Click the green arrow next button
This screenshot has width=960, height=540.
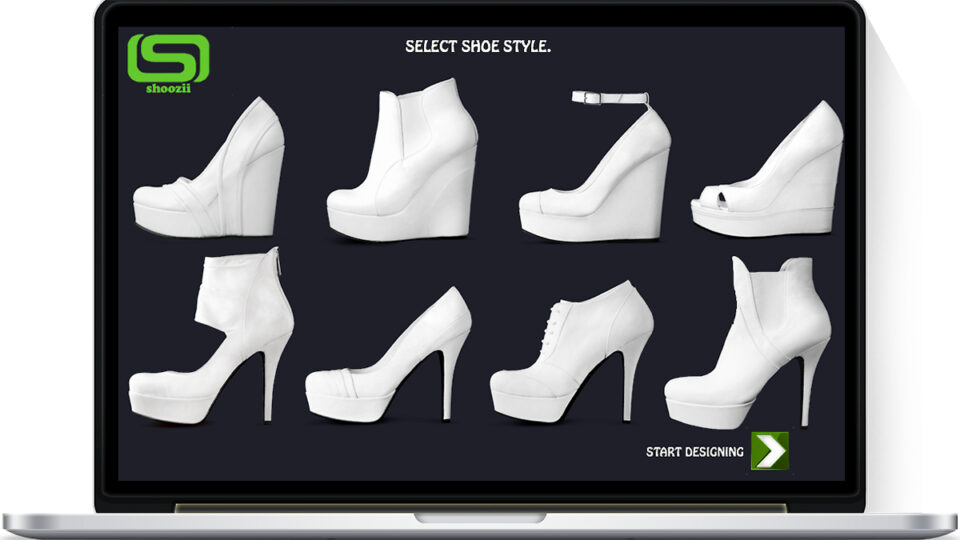[x=770, y=451]
